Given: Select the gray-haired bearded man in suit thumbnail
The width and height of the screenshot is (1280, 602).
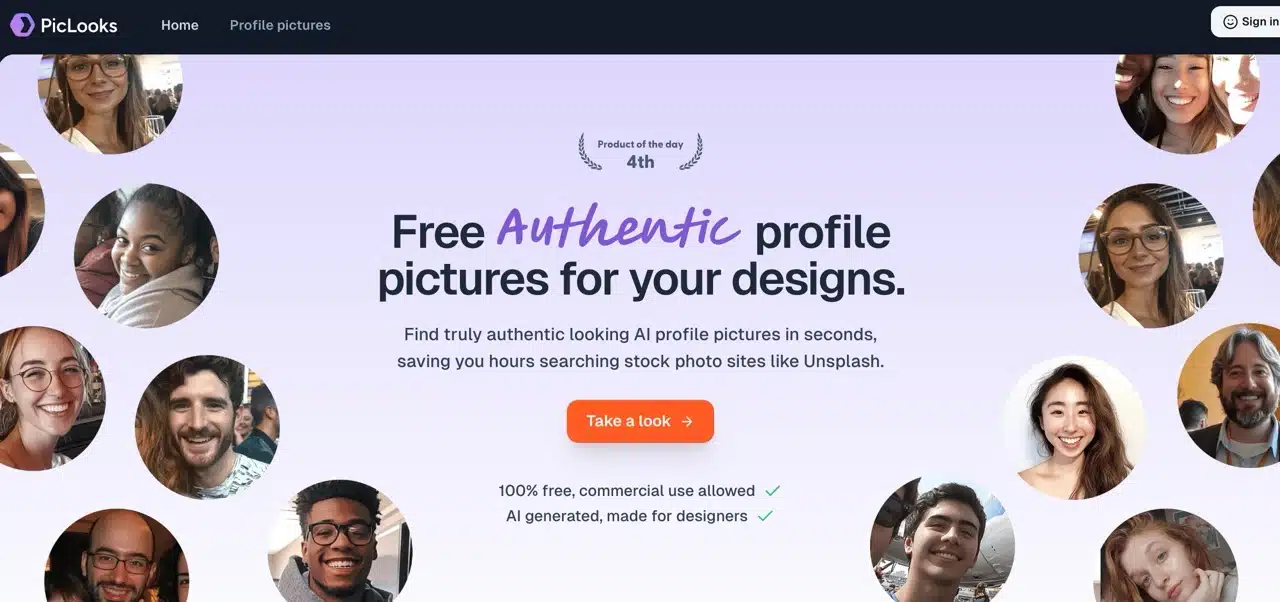Looking at the screenshot, I should click(x=1229, y=395).
